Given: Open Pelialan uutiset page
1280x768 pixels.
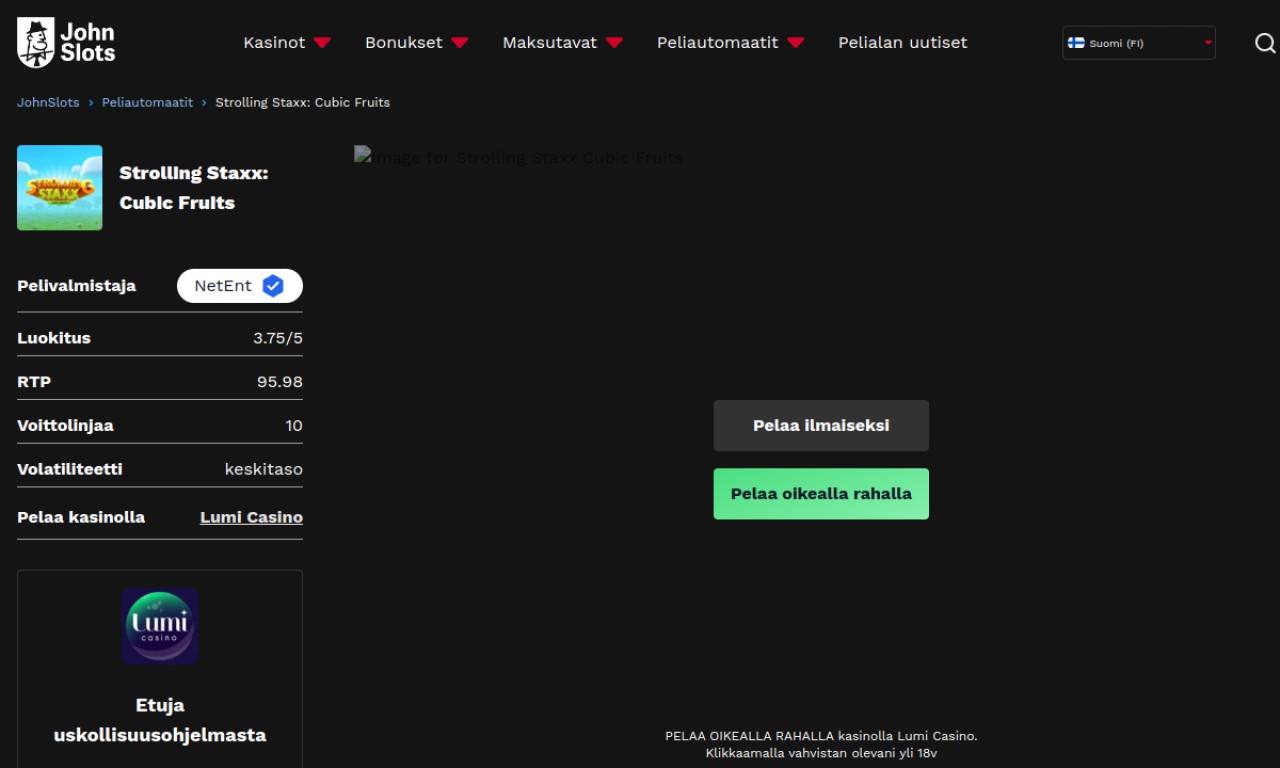Looking at the screenshot, I should pyautogui.click(x=902, y=42).
